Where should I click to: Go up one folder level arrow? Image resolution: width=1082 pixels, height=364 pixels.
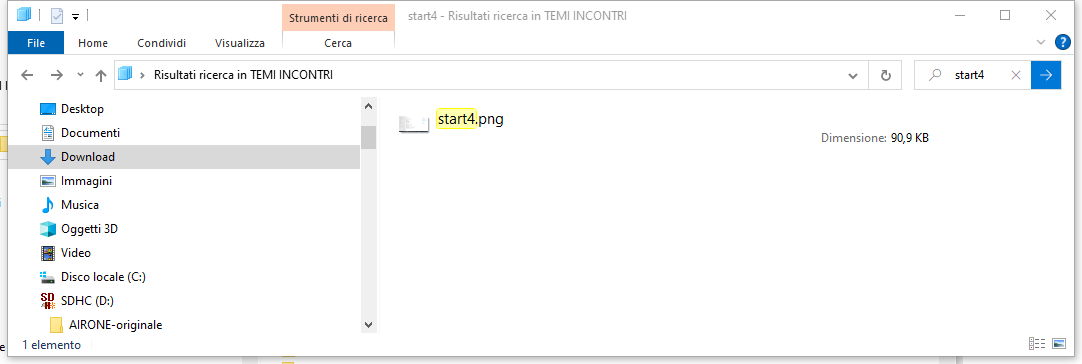pyautogui.click(x=101, y=75)
